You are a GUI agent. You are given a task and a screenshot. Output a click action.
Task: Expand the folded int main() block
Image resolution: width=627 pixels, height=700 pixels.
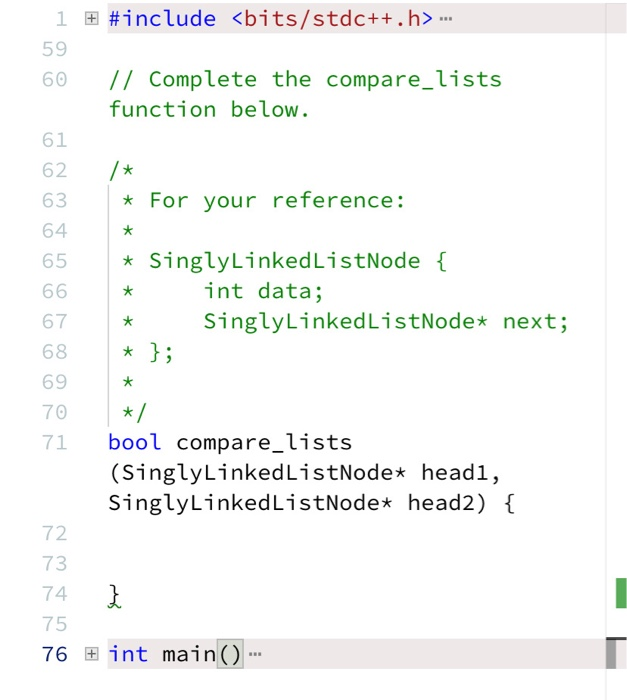(x=92, y=654)
